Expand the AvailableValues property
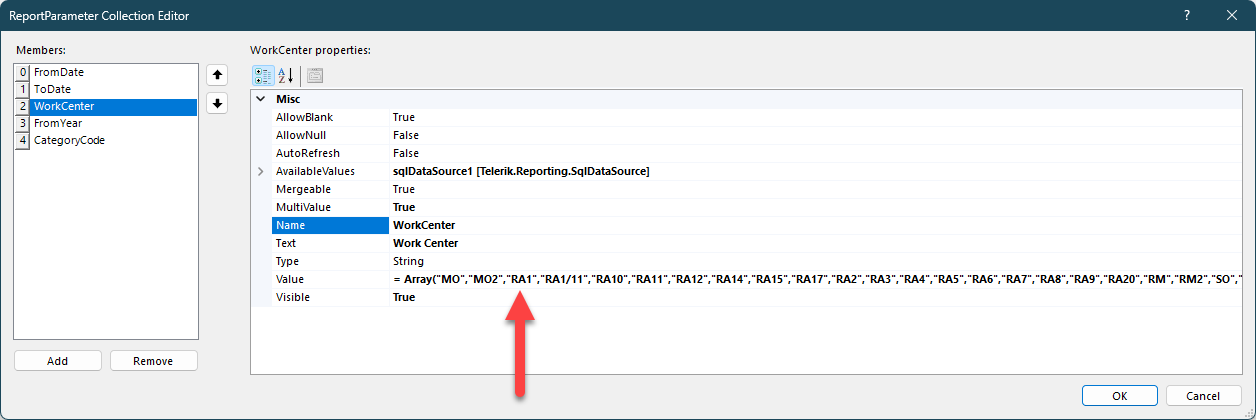The width and height of the screenshot is (1256, 420). pos(261,172)
